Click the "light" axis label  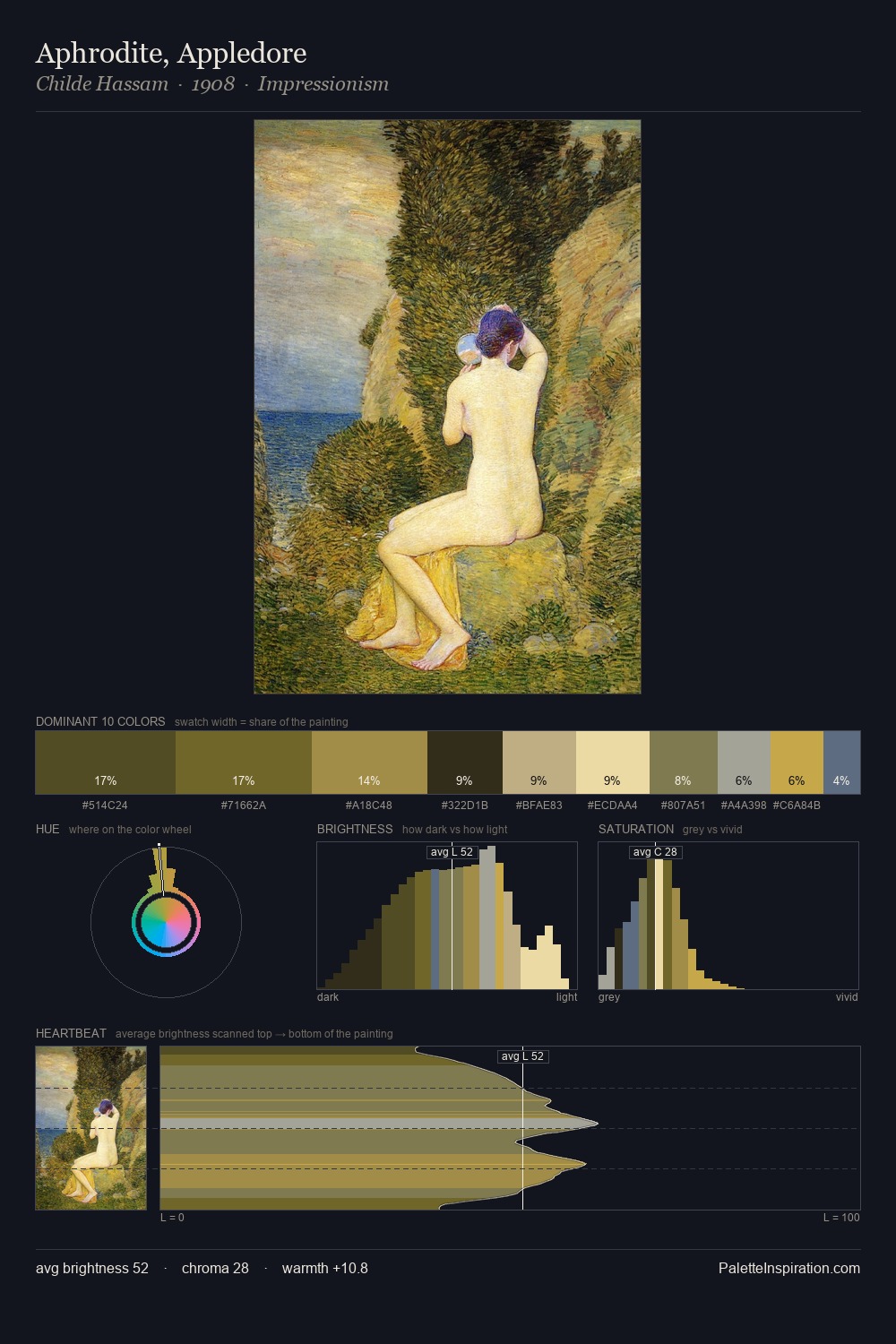click(x=566, y=997)
